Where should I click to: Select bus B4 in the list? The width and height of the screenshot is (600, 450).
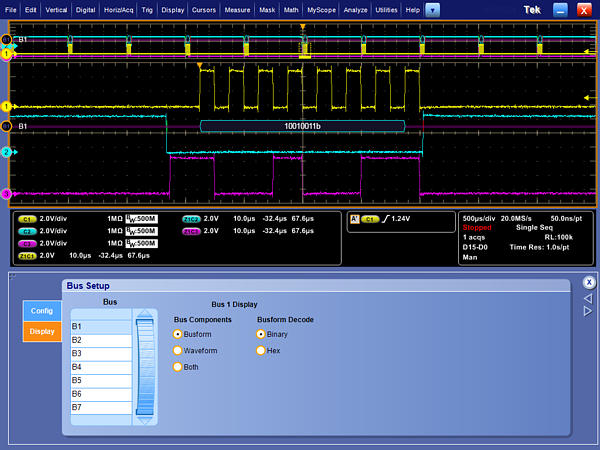coord(99,367)
